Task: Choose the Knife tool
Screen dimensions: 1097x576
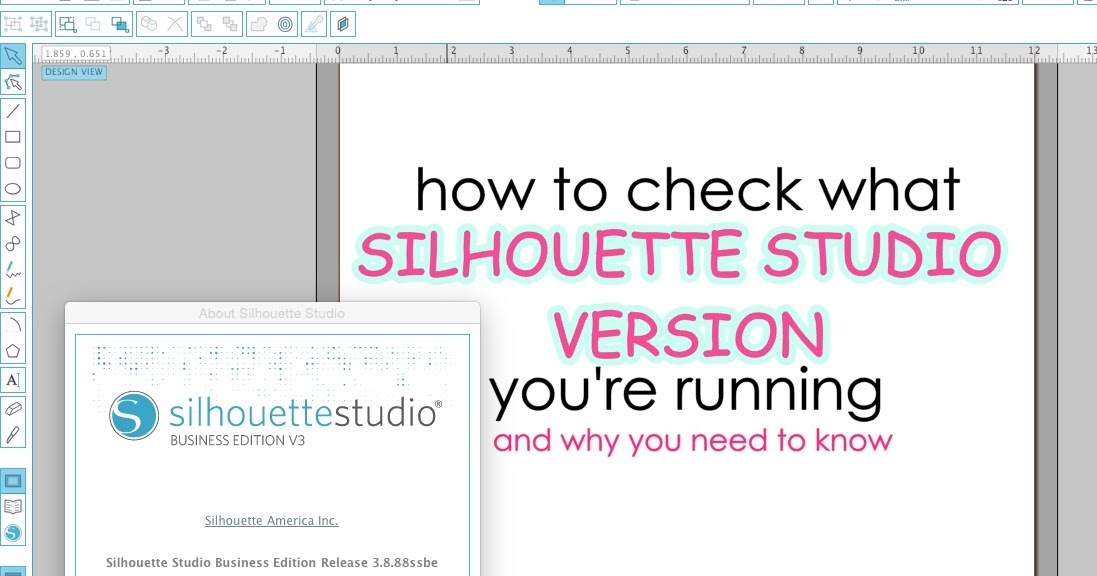Action: click(13, 435)
